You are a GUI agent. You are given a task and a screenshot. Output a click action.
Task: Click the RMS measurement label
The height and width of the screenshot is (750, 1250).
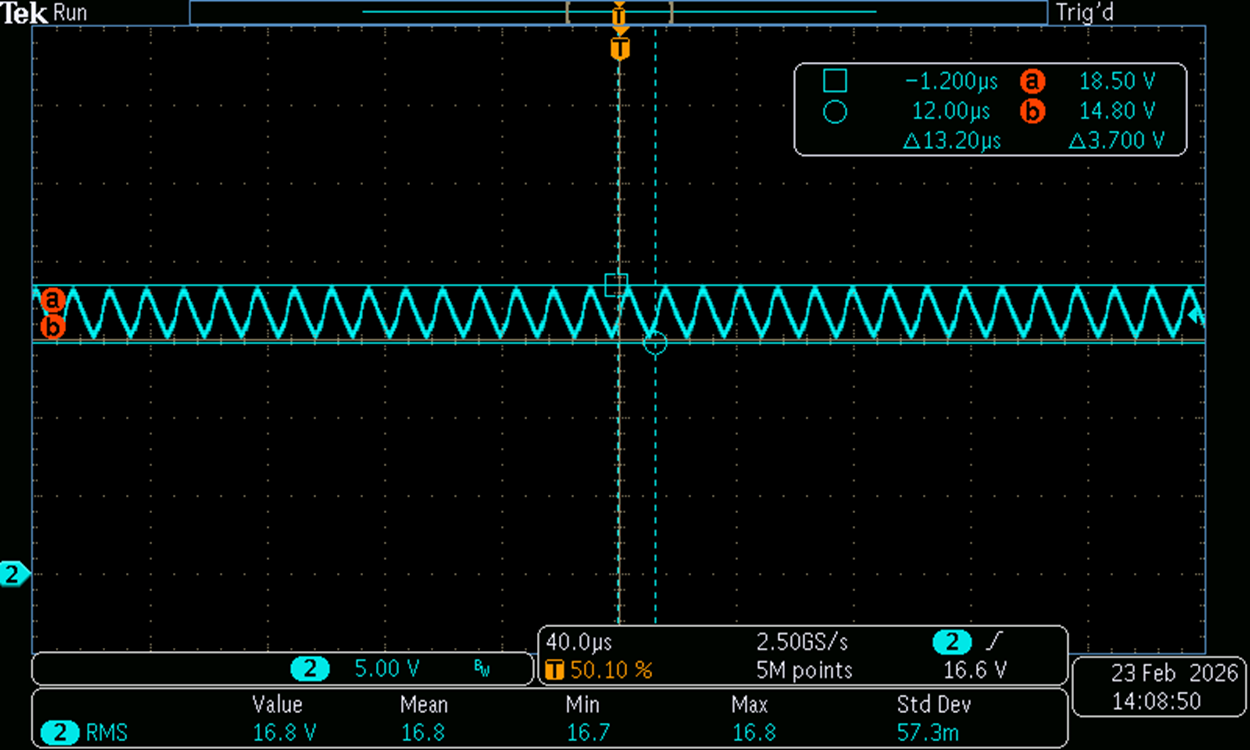click(106, 734)
